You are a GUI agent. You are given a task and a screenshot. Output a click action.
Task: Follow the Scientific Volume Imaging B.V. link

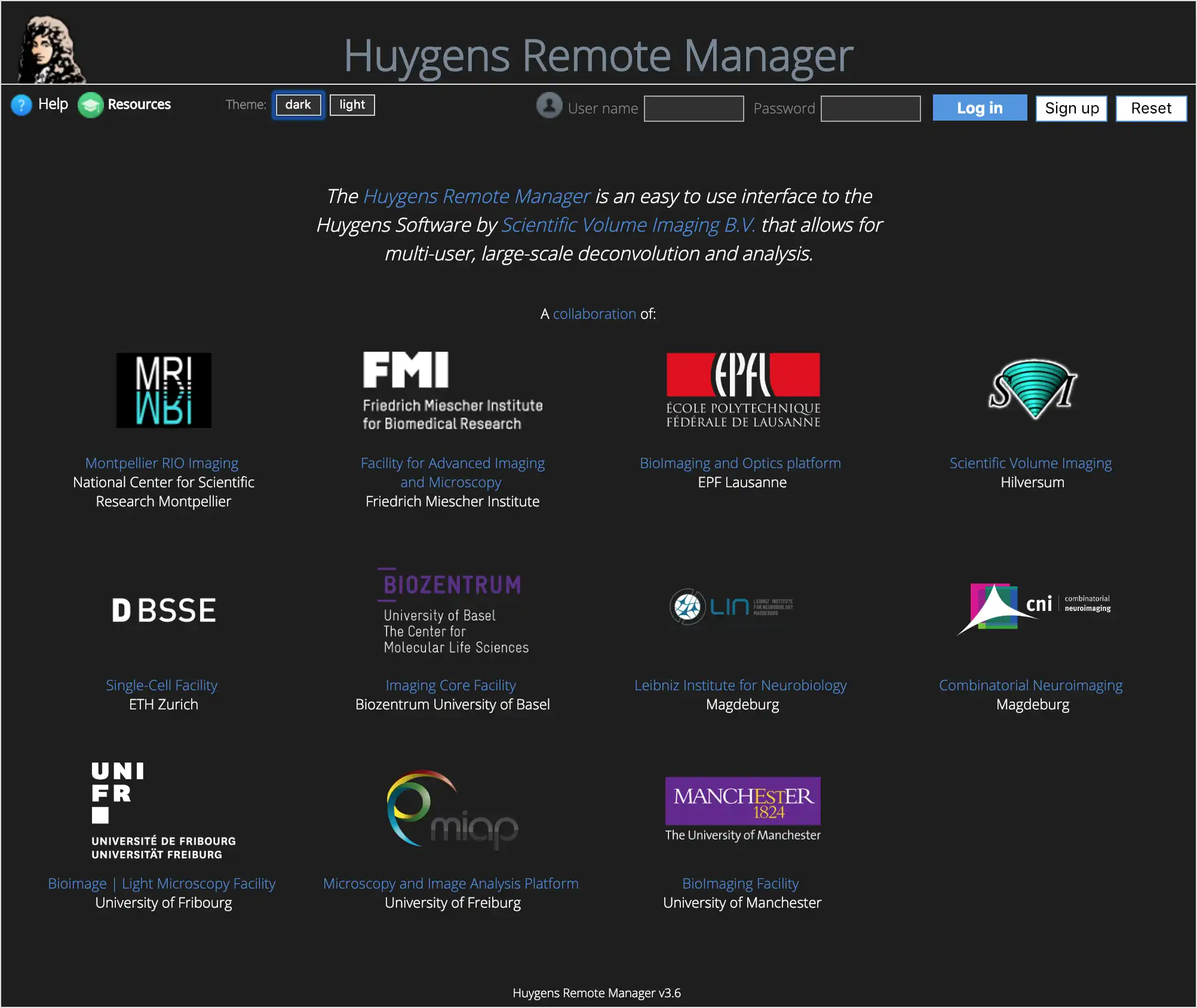coord(628,225)
